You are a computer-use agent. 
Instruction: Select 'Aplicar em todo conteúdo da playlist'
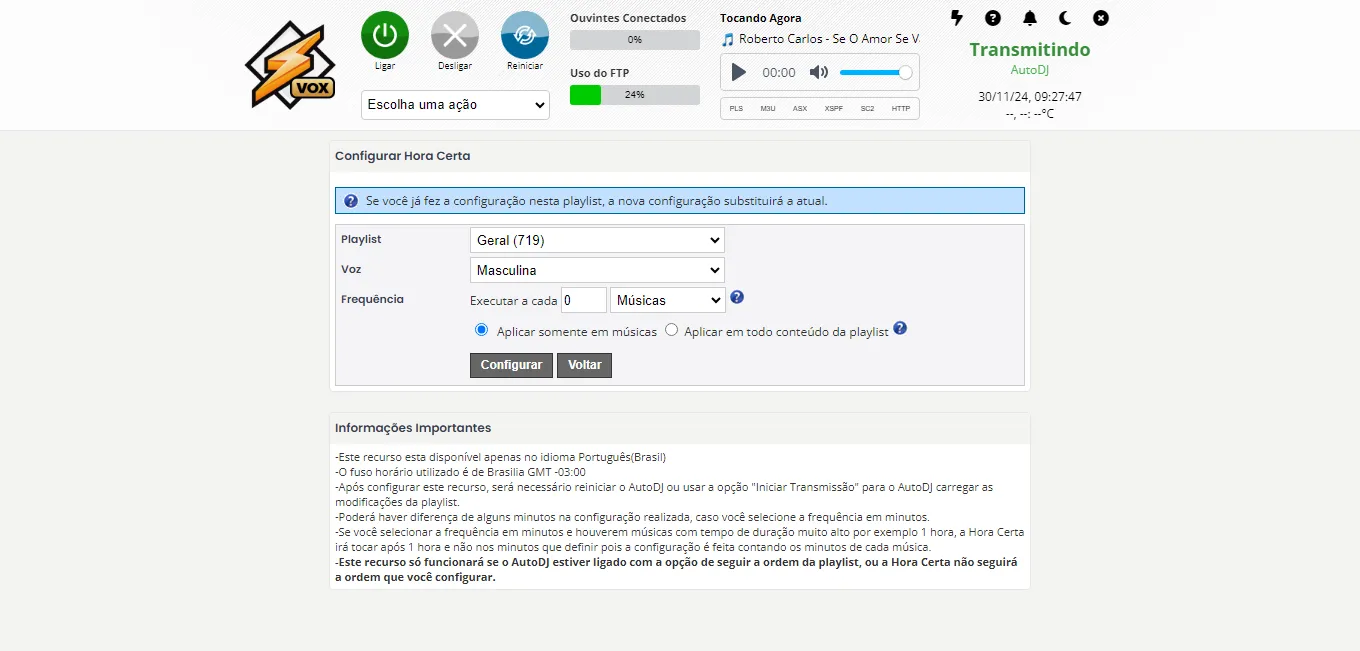point(672,330)
